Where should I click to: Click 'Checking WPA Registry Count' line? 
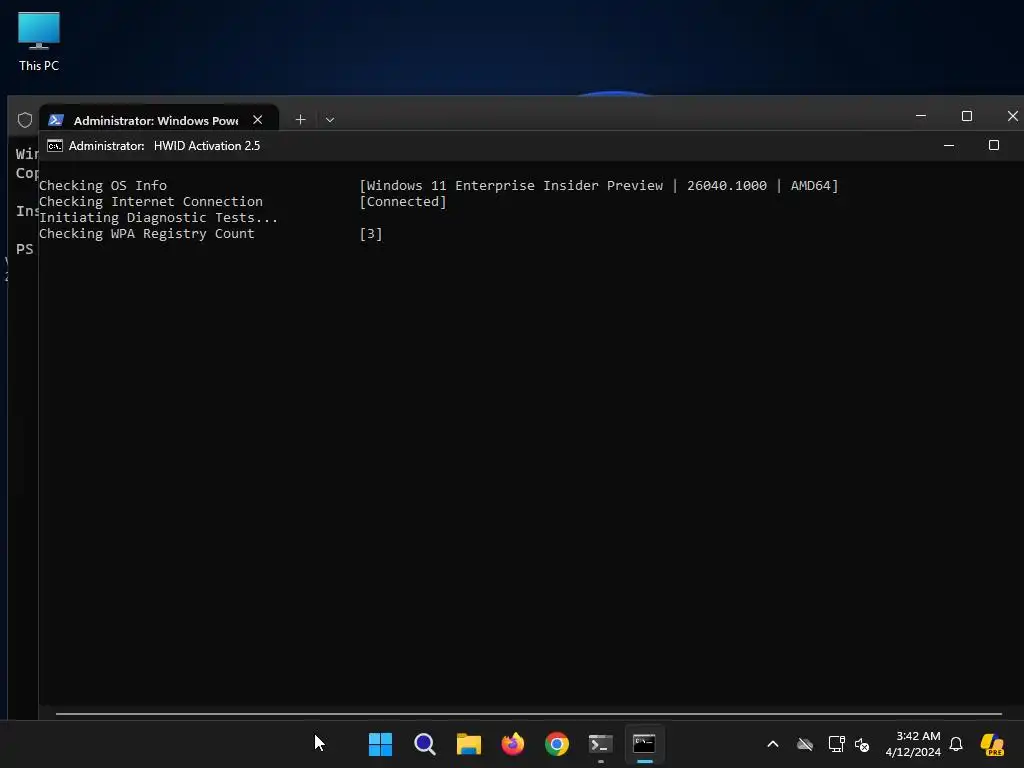146,234
